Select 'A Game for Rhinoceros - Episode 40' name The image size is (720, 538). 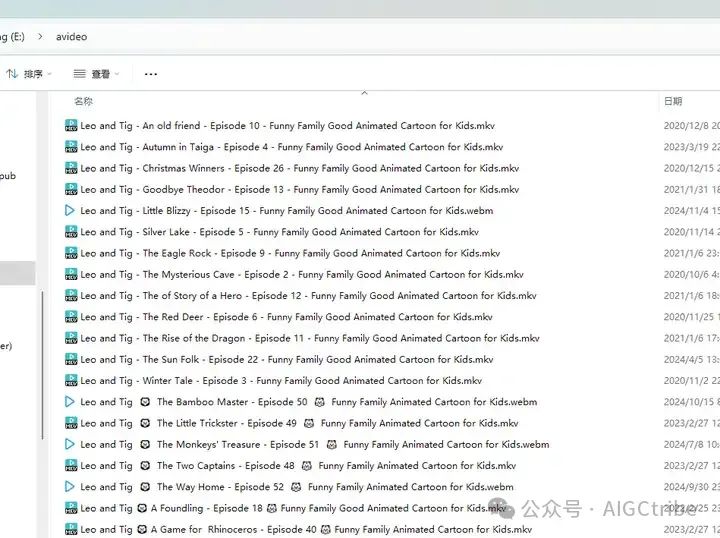(x=306, y=529)
